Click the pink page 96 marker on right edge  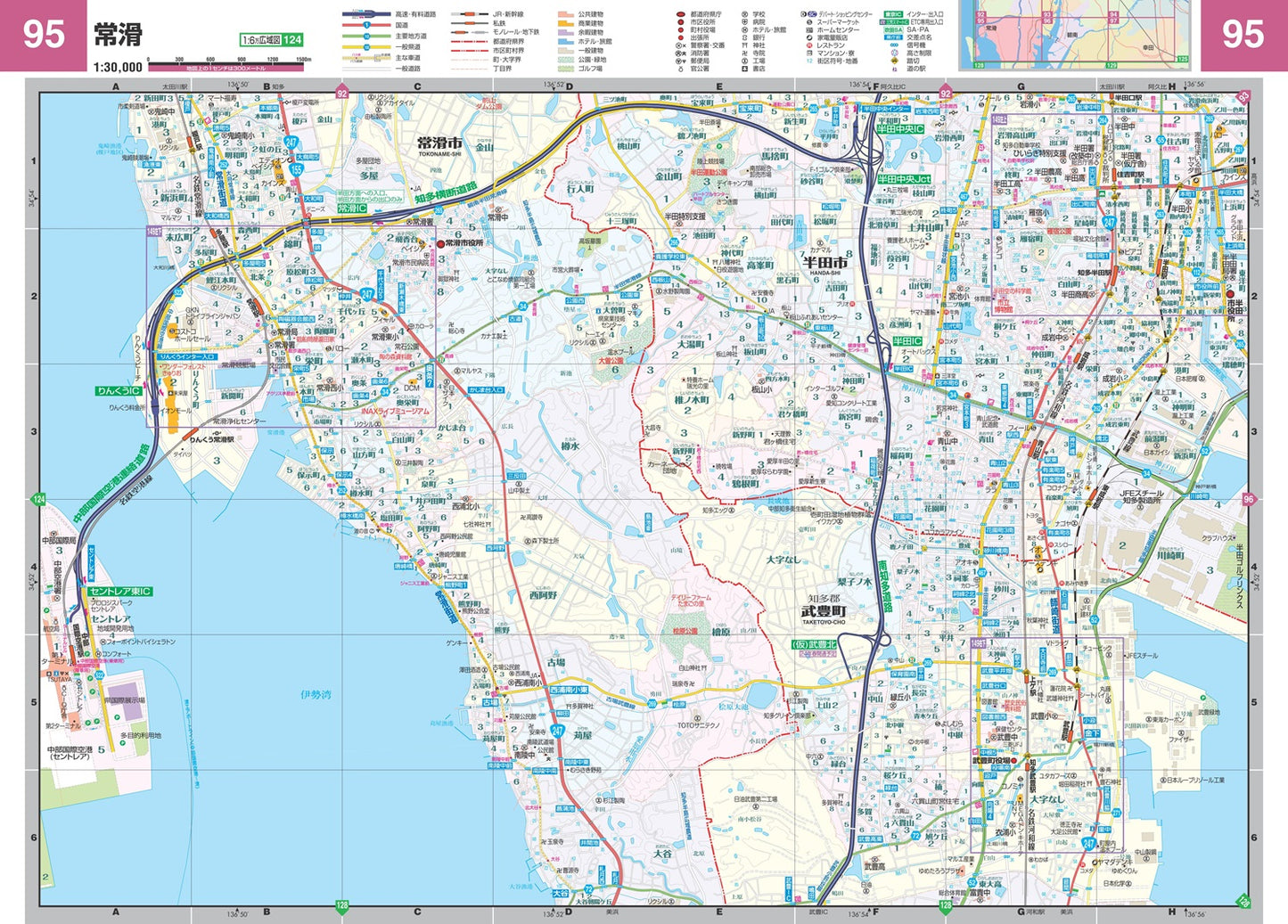pyautogui.click(x=1248, y=499)
